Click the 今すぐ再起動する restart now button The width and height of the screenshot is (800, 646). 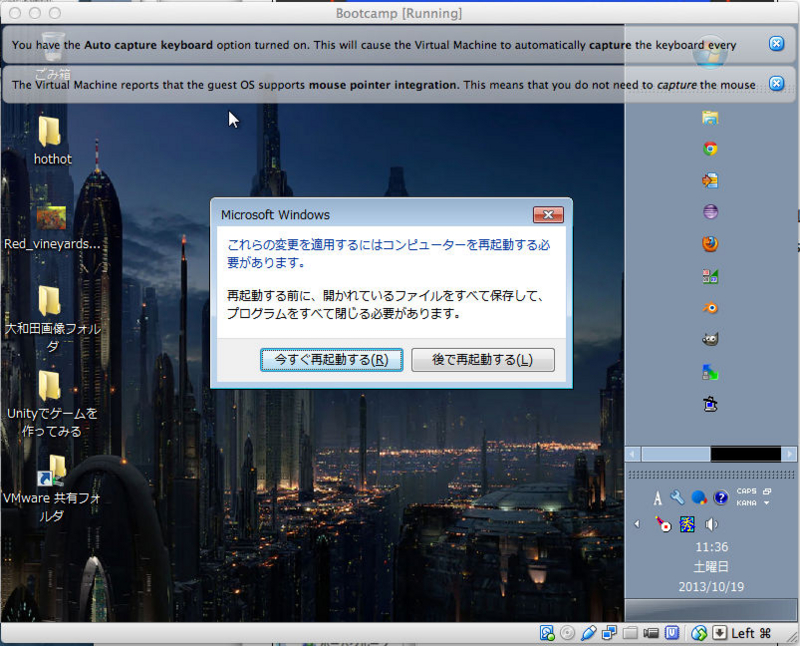point(331,360)
